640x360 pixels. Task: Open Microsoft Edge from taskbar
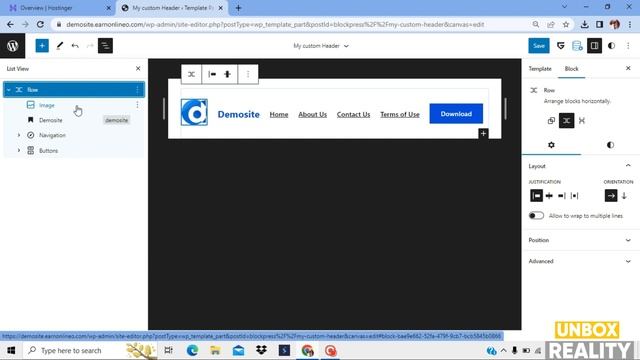coord(192,350)
